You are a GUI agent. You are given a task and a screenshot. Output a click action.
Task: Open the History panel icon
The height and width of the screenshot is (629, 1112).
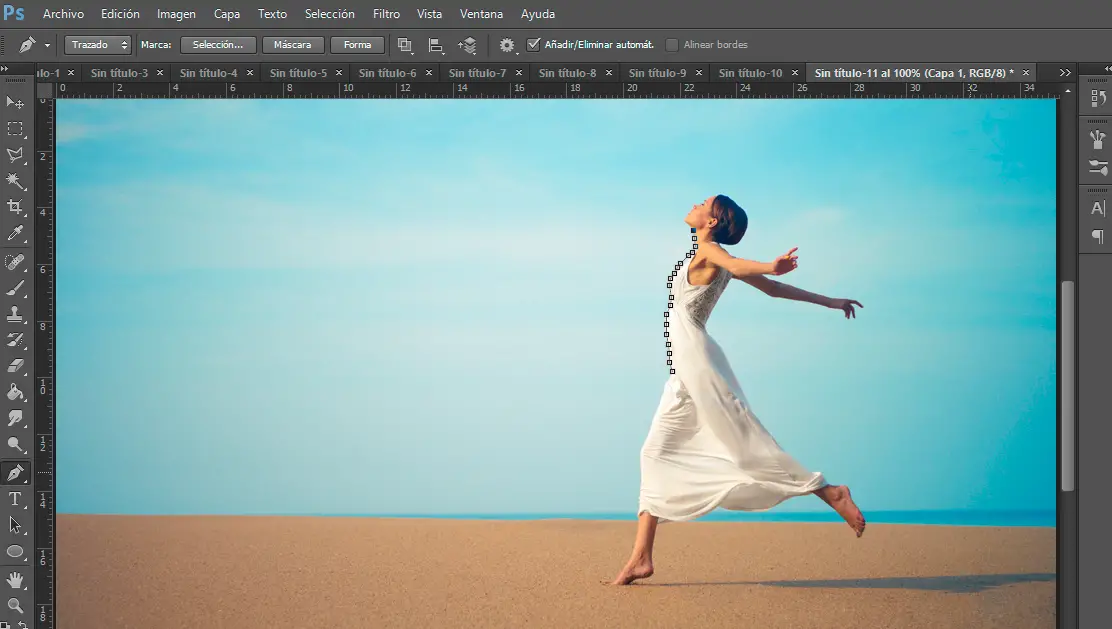click(x=1098, y=98)
